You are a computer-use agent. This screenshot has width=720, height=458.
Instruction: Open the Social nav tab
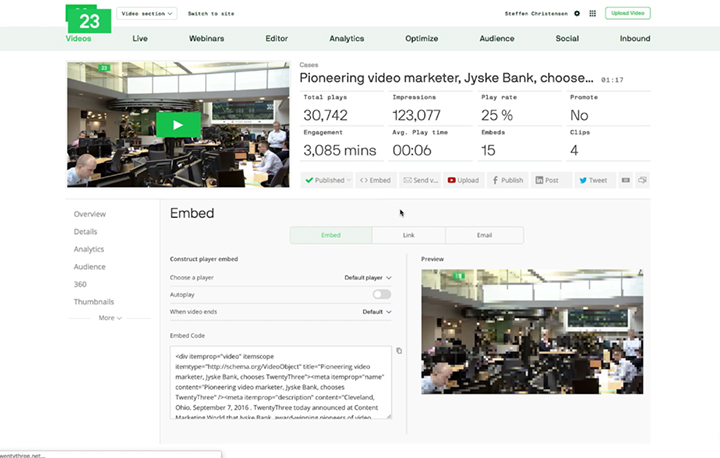[x=567, y=39]
